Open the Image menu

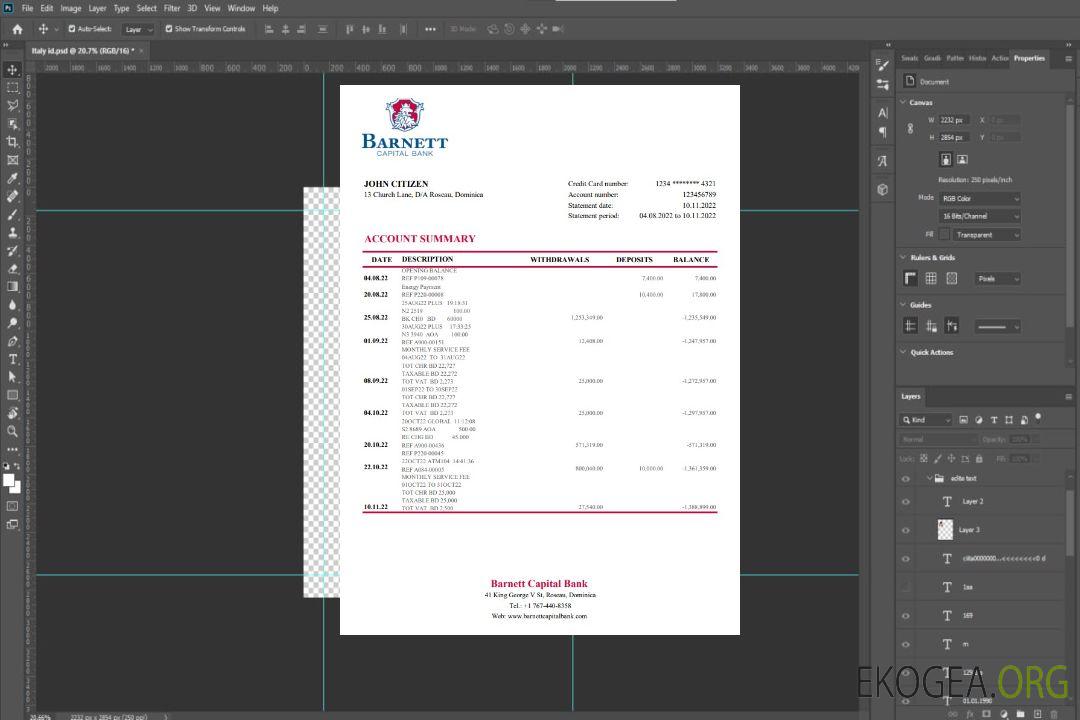coord(70,8)
